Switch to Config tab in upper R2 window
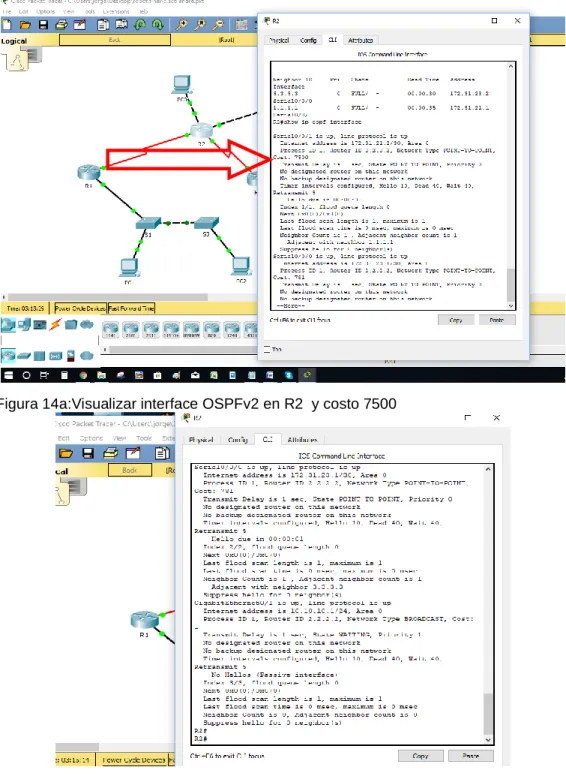566x776 pixels. click(308, 40)
